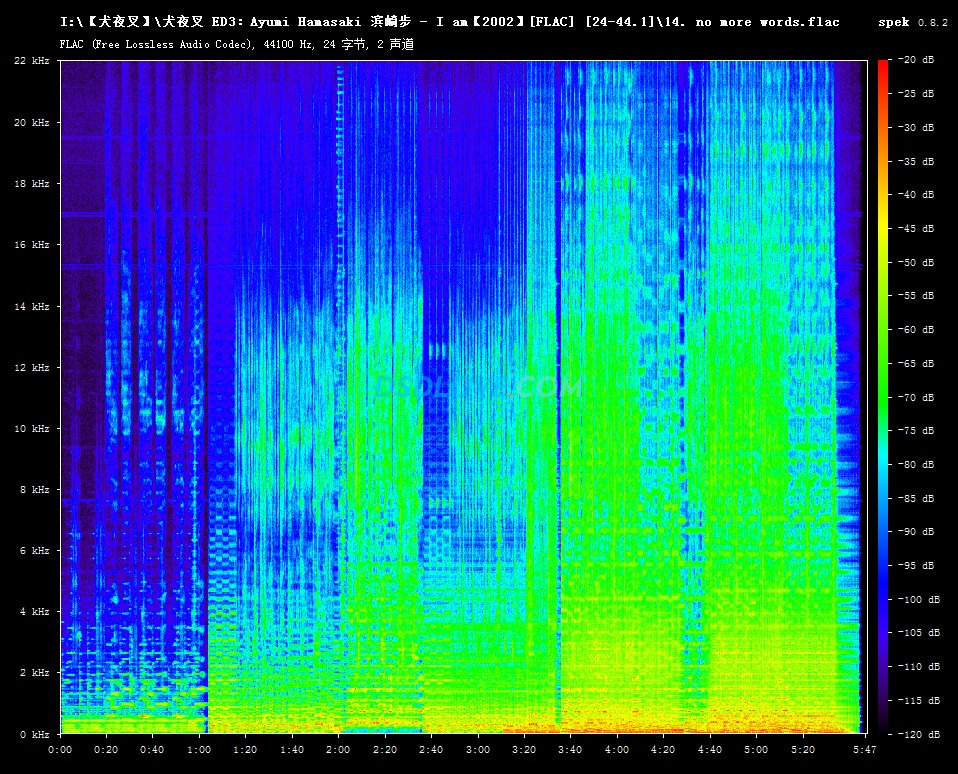Click the 4:40 time axis label

[x=709, y=749]
